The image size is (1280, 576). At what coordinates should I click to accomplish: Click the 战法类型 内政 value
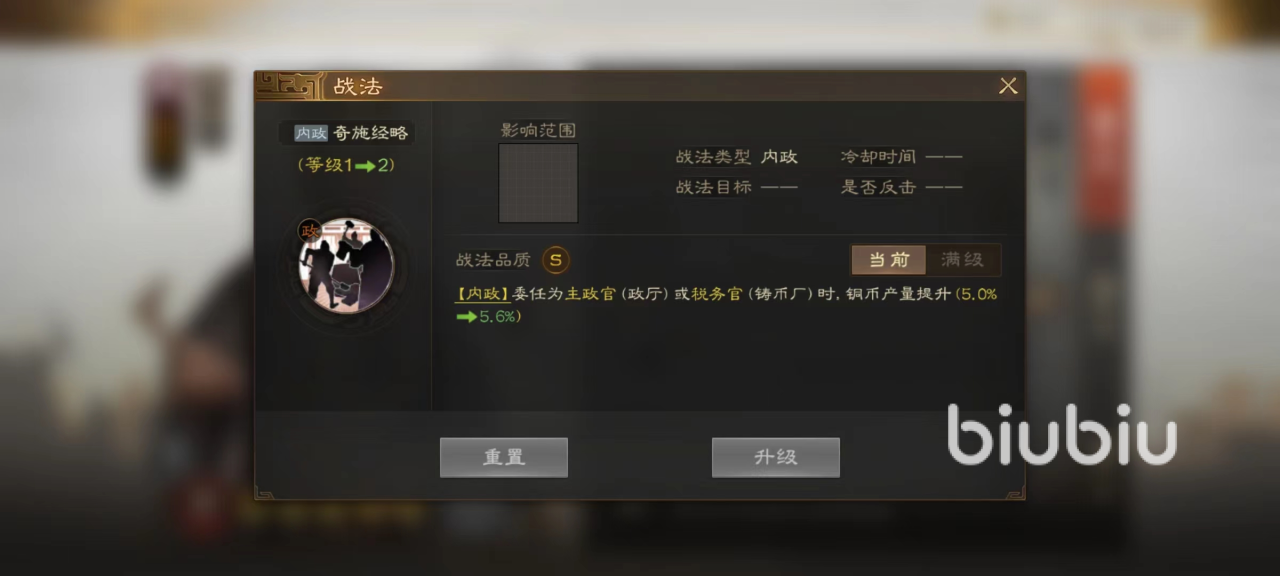[779, 157]
